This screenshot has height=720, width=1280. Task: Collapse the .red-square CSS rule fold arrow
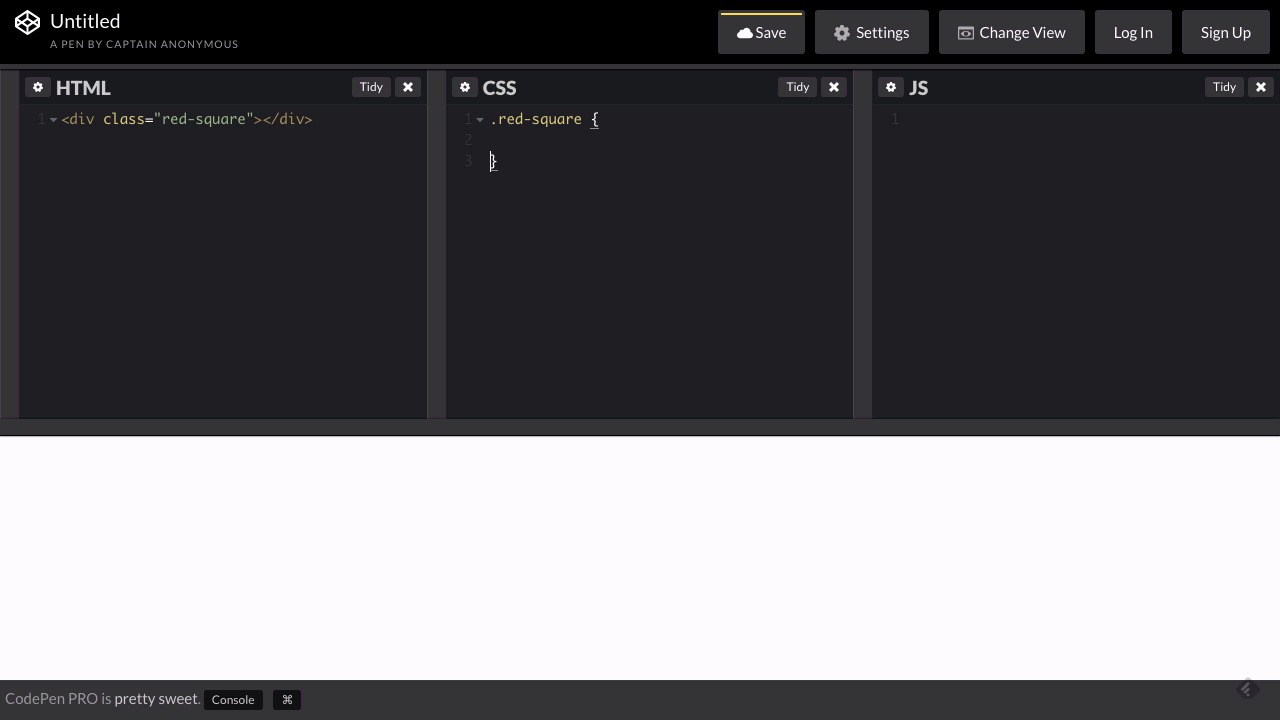(x=480, y=120)
